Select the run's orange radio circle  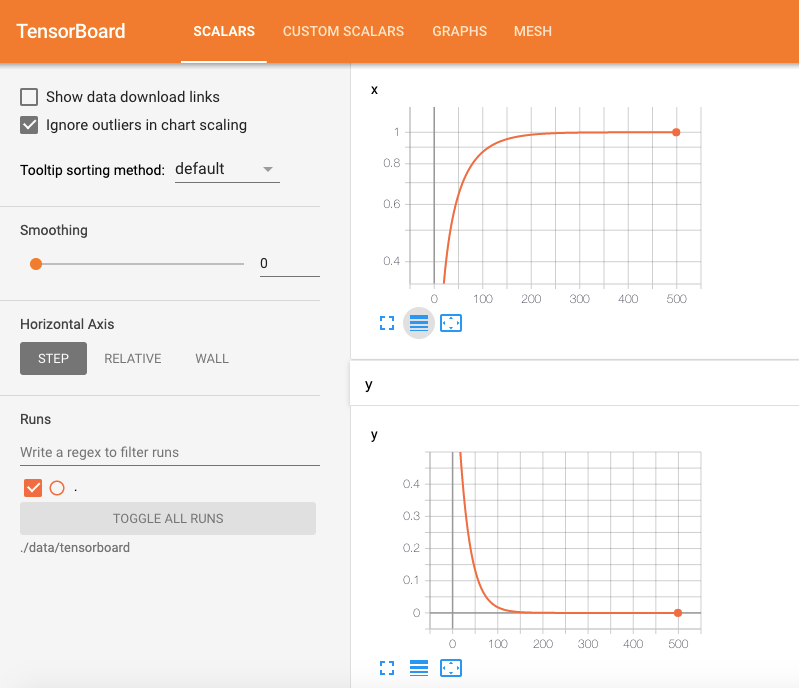tap(57, 488)
